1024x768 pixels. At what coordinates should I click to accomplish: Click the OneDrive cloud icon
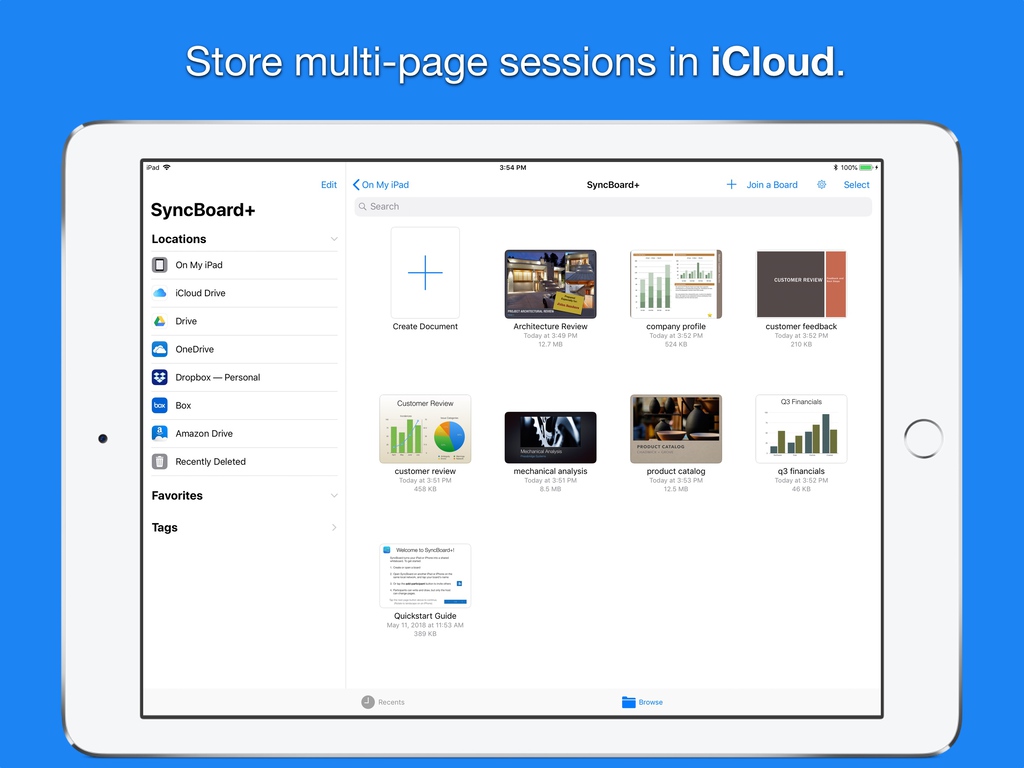tap(159, 349)
